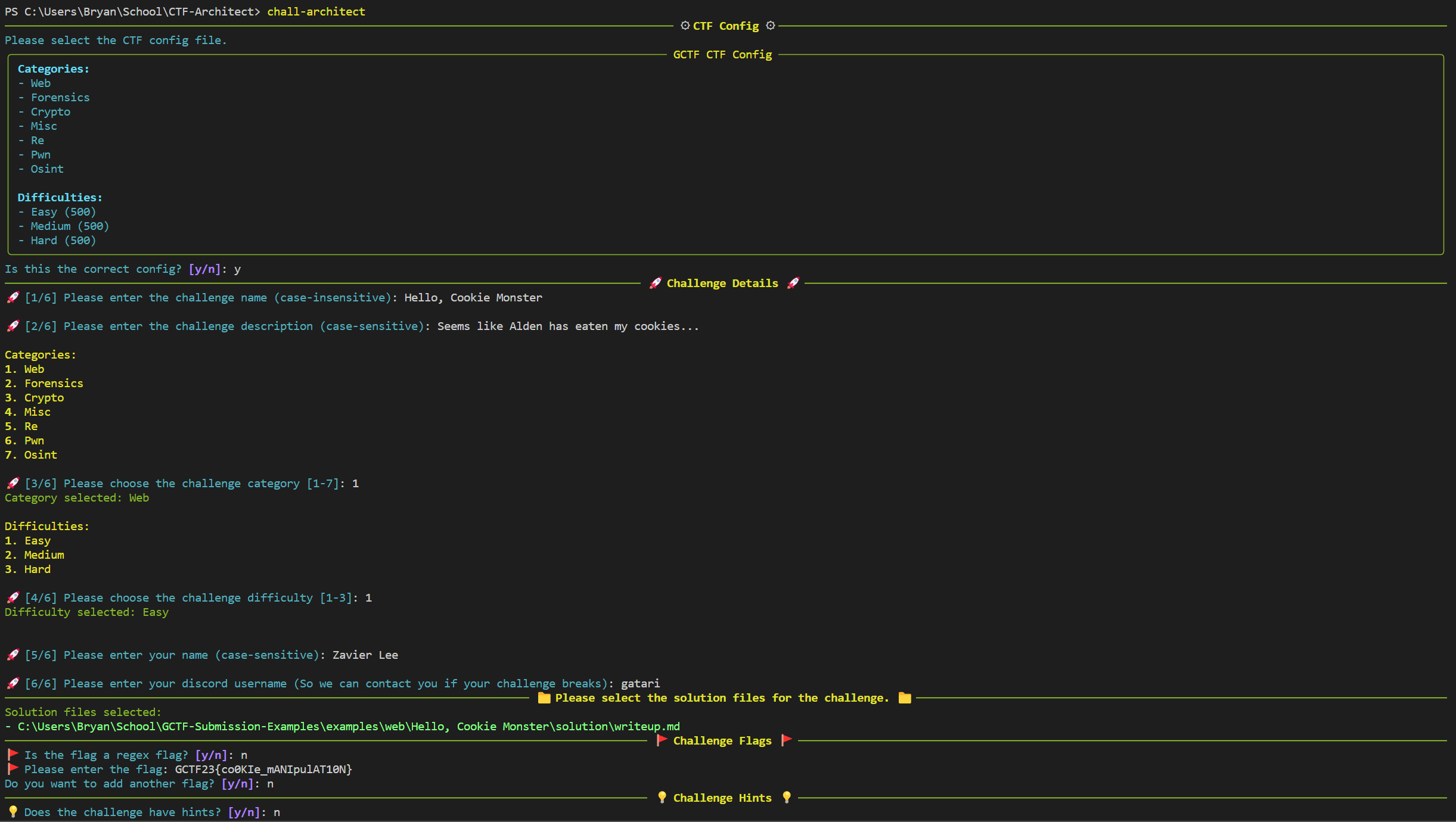The image size is (1456, 822).
Task: Click the Forensics entry in numbered categories list
Action: [x=54, y=384]
